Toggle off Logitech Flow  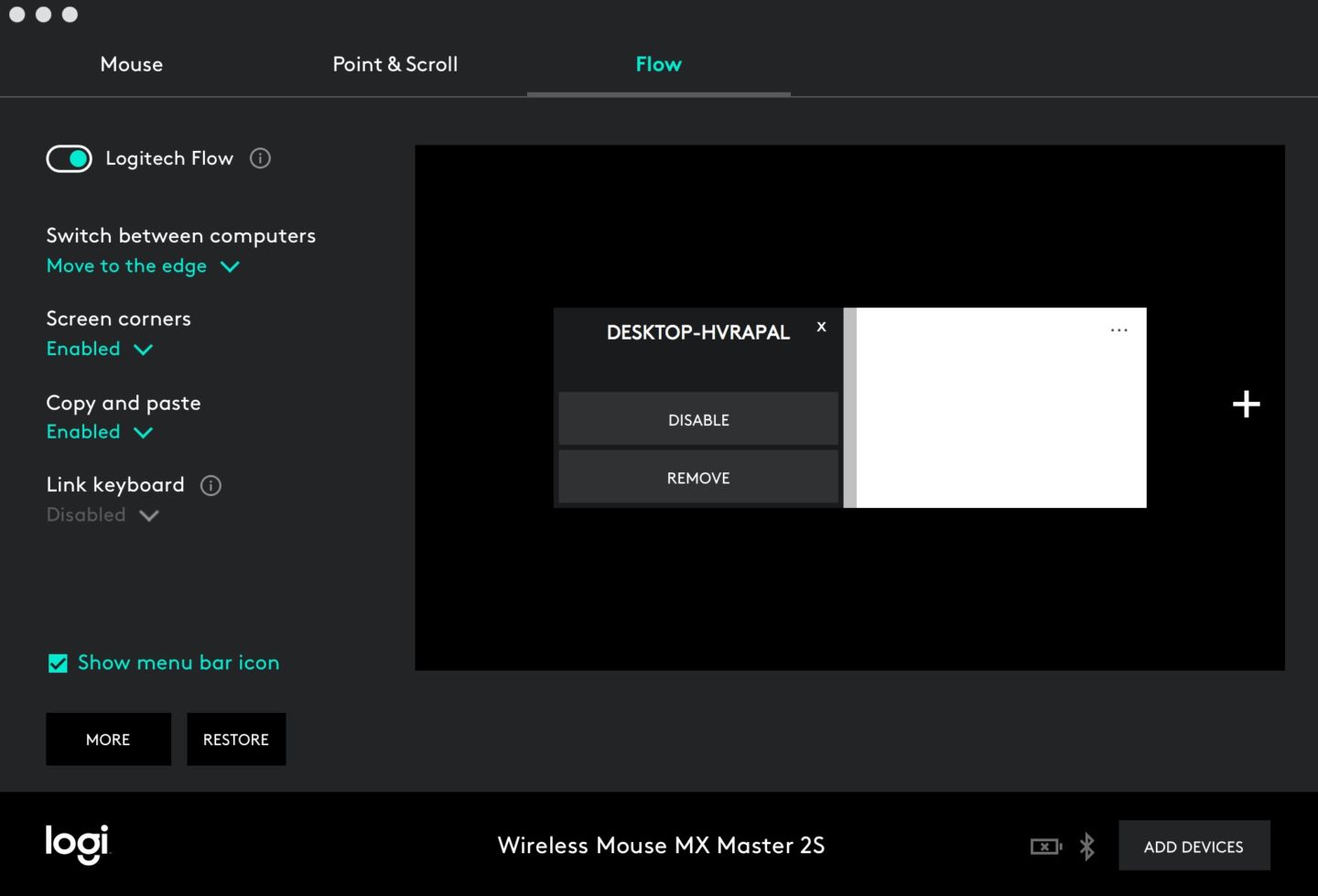coord(69,158)
